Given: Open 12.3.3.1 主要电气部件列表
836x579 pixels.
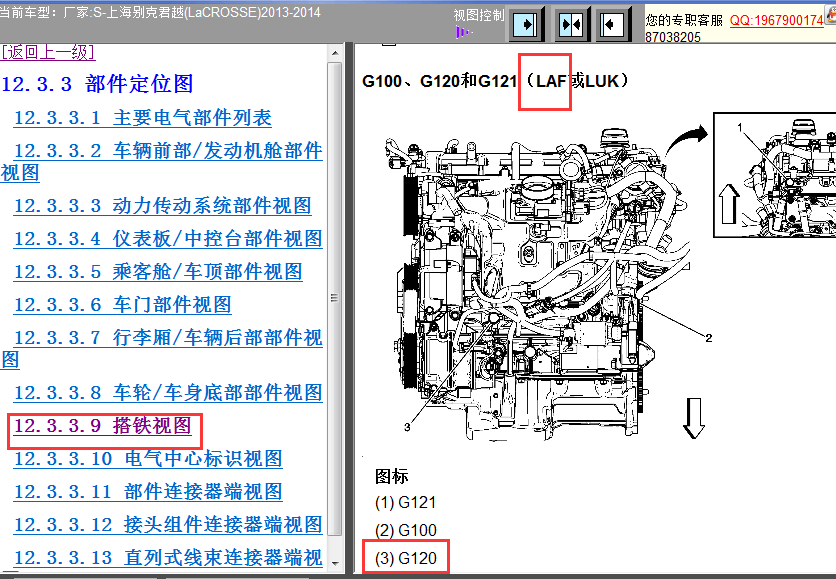Looking at the screenshot, I should pos(142,118).
